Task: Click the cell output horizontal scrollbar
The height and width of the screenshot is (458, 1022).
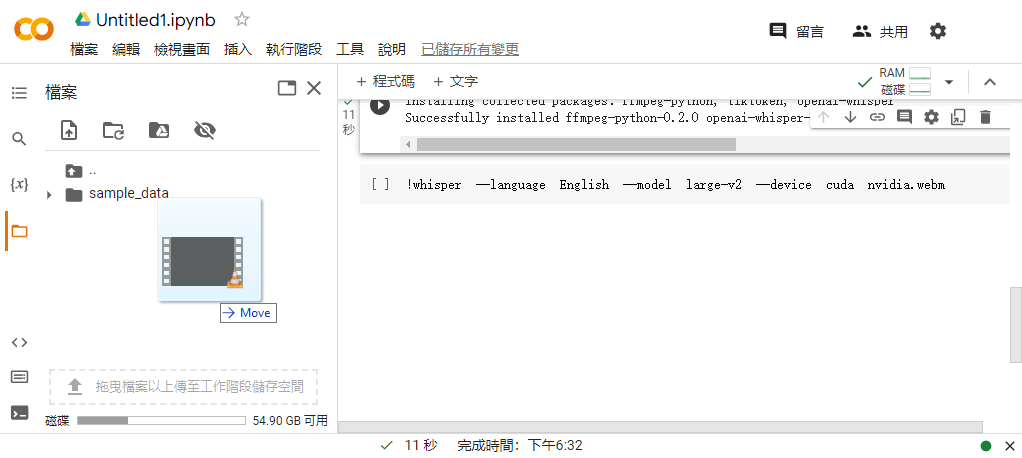Action: [575, 144]
